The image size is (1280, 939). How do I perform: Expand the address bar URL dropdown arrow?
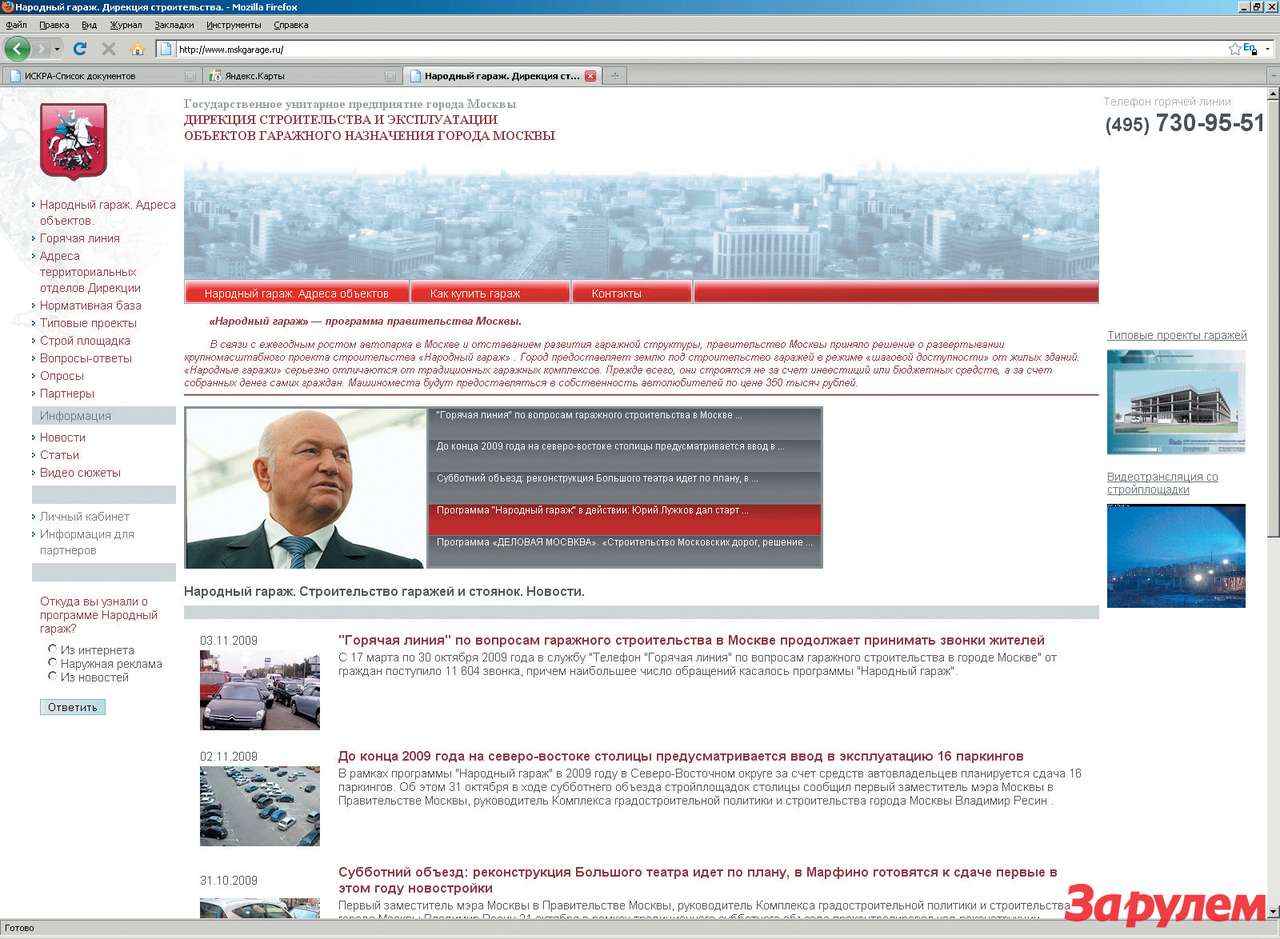pos(1265,48)
